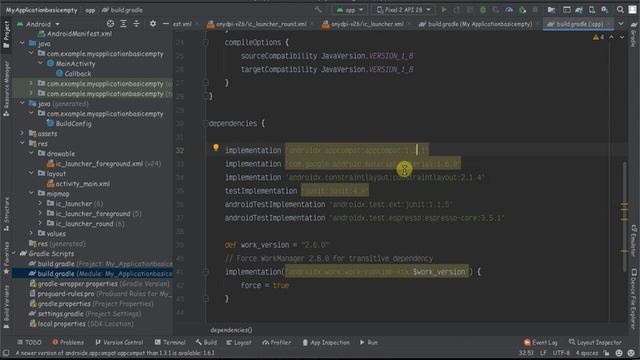640x360 pixels.
Task: Select proguard-rules.pro file
Action: 100,294
